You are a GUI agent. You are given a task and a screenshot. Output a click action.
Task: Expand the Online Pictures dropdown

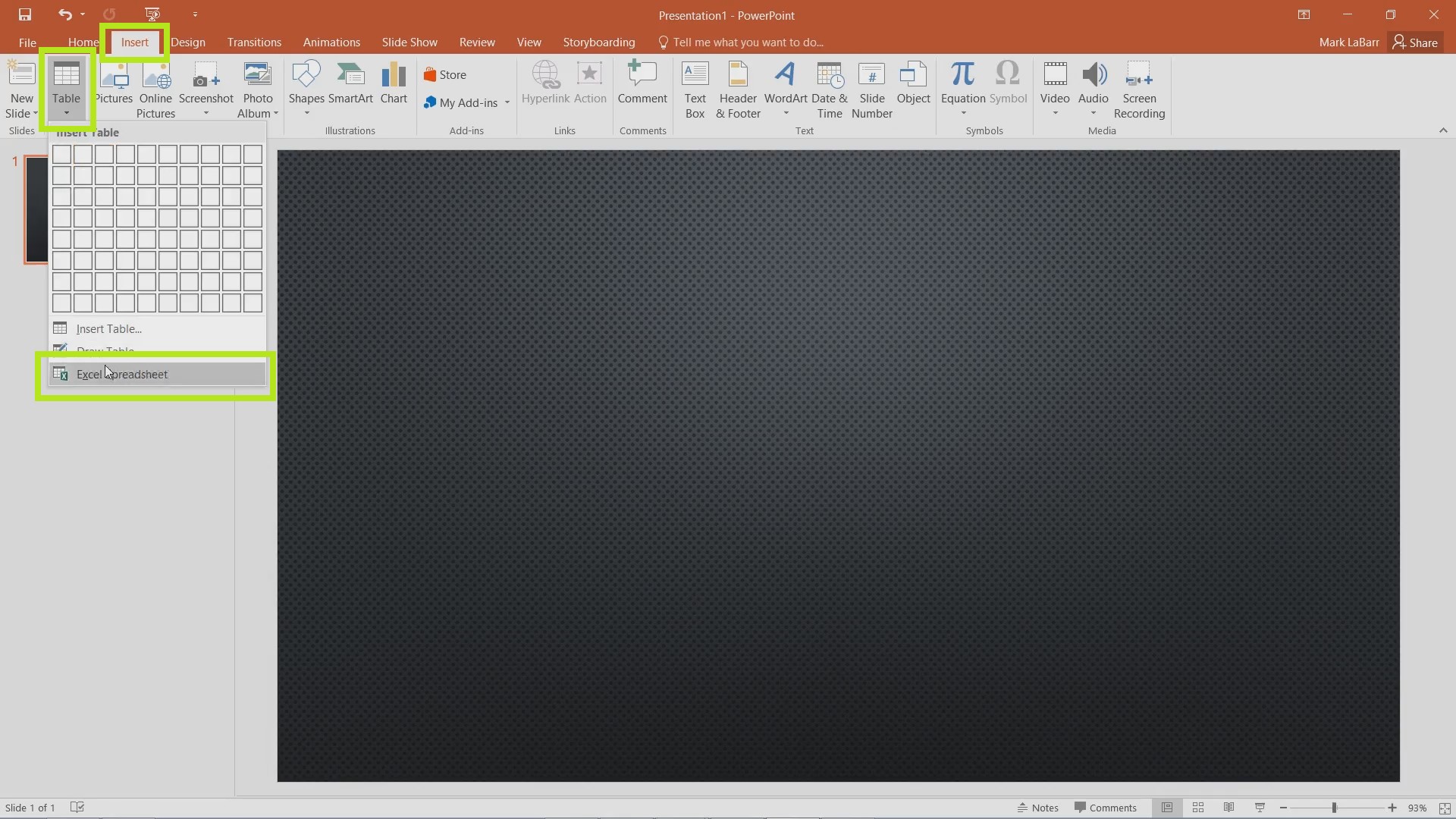(x=156, y=89)
